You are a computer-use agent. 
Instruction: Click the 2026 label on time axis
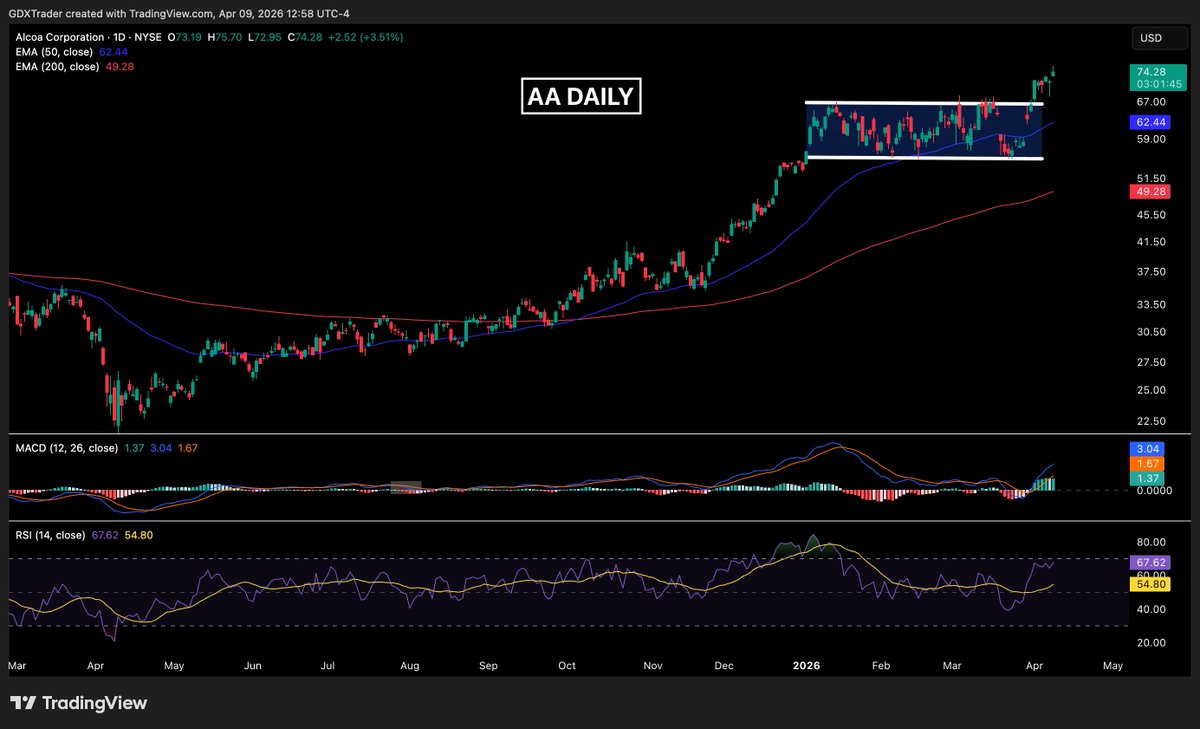804,664
